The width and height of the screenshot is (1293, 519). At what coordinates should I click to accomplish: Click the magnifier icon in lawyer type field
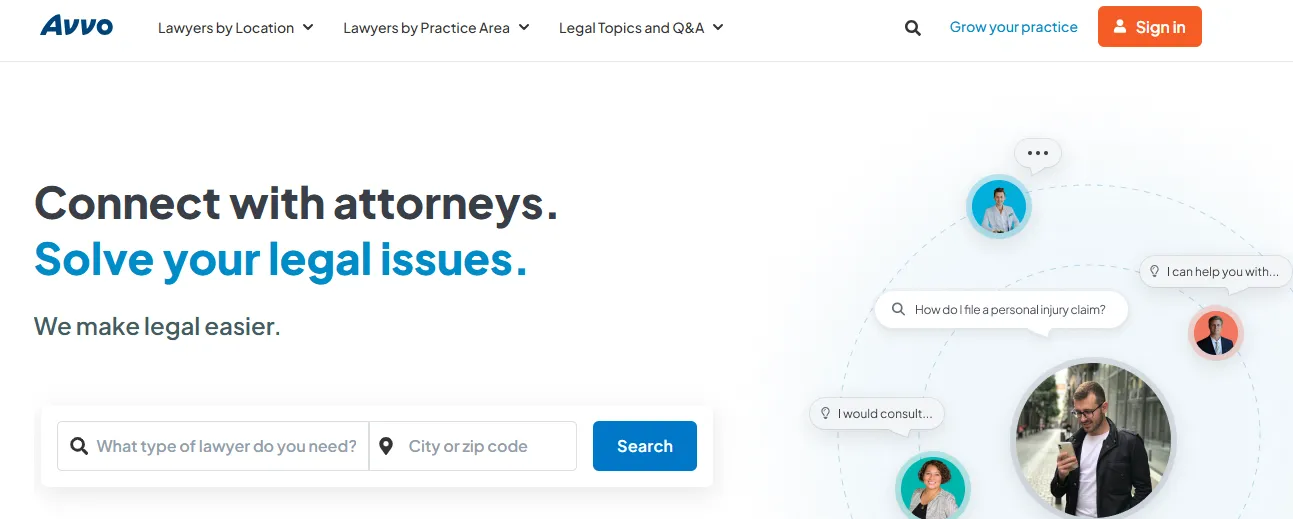pos(78,446)
